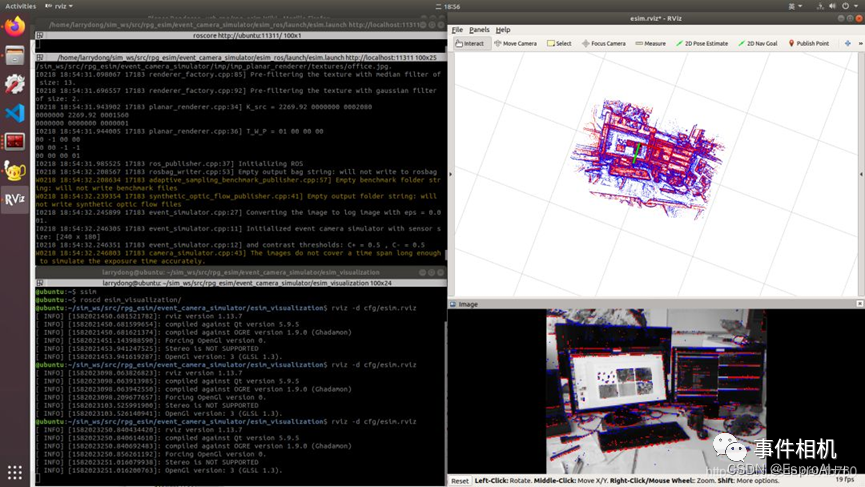Choose the Select tool in RViz toolbar
The height and width of the screenshot is (487, 865).
[559, 44]
